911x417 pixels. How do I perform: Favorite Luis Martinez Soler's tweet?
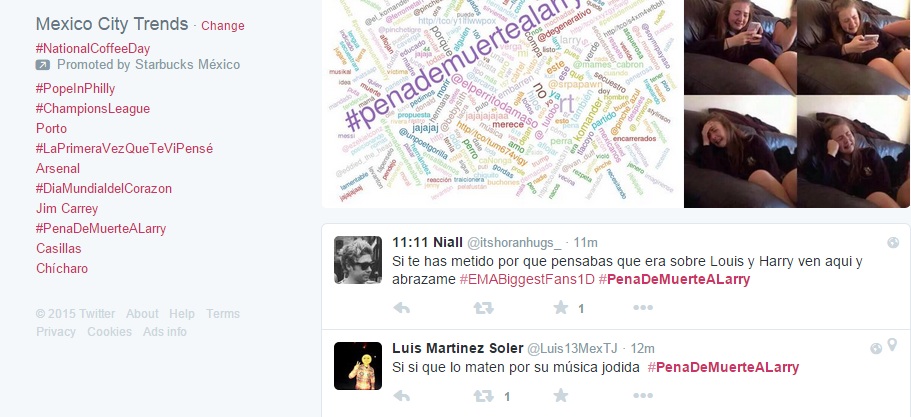561,396
